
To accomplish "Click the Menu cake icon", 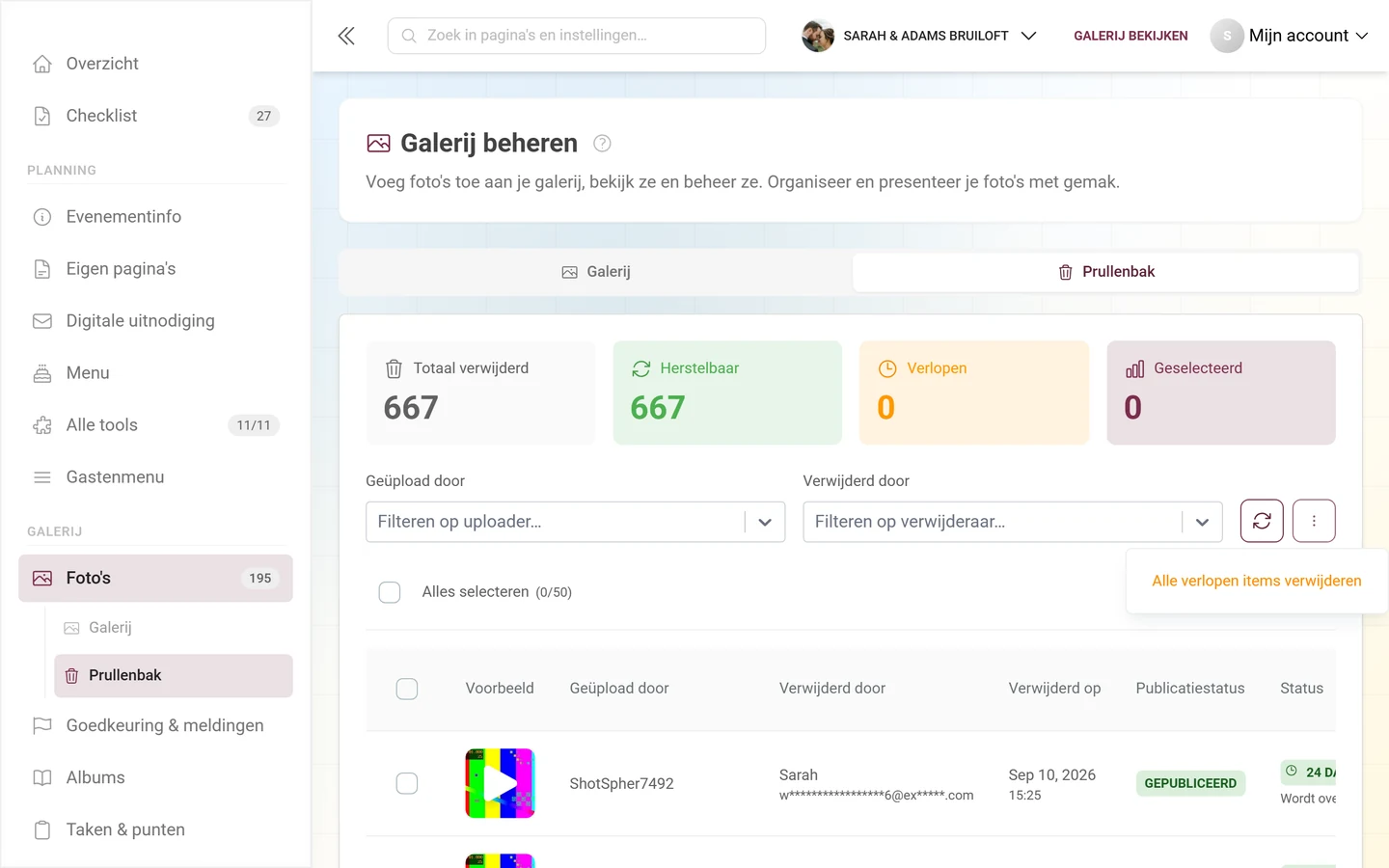I will point(42,373).
